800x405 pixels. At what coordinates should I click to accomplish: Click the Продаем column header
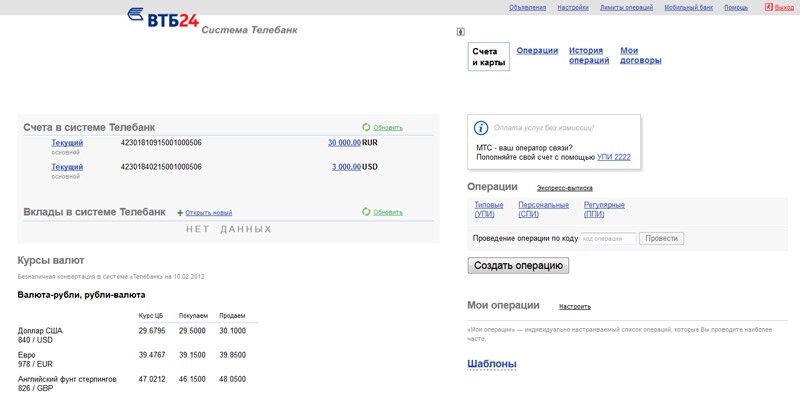click(x=232, y=316)
